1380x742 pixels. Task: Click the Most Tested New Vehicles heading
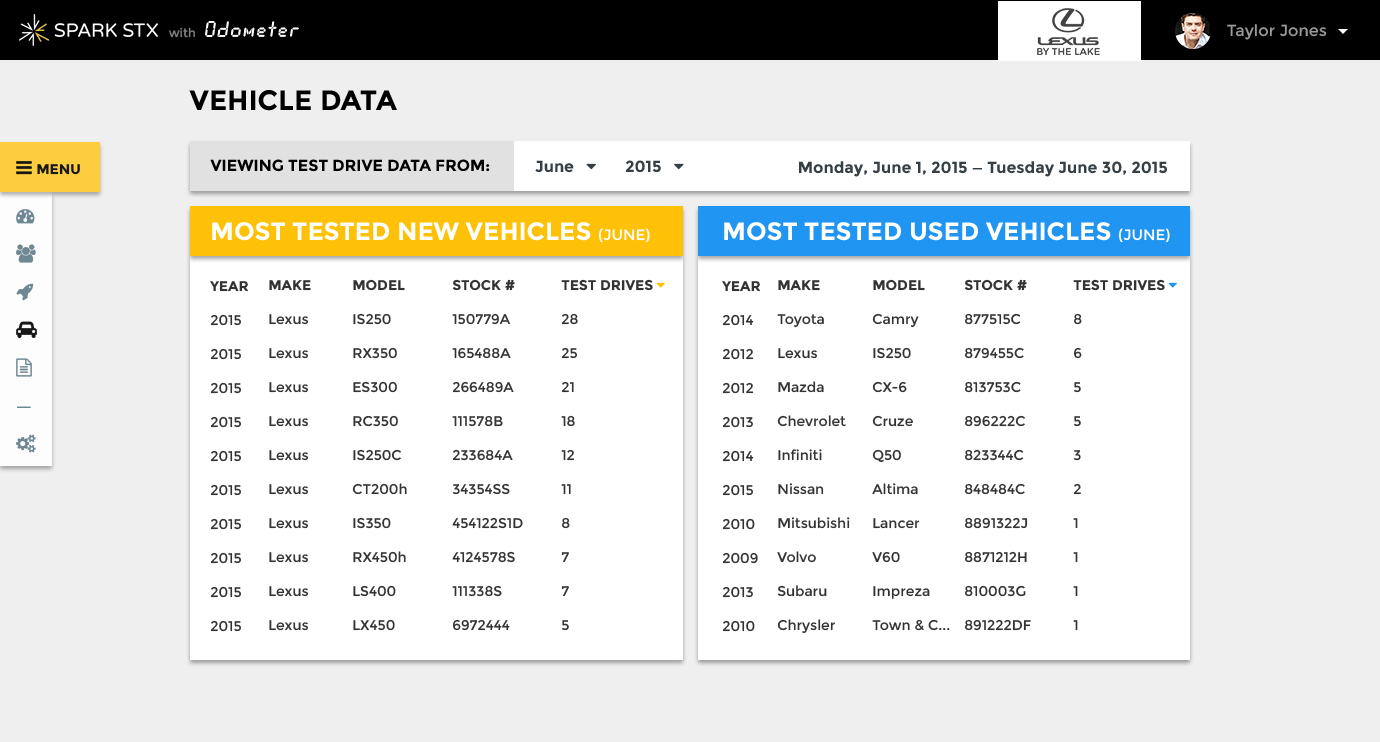431,232
